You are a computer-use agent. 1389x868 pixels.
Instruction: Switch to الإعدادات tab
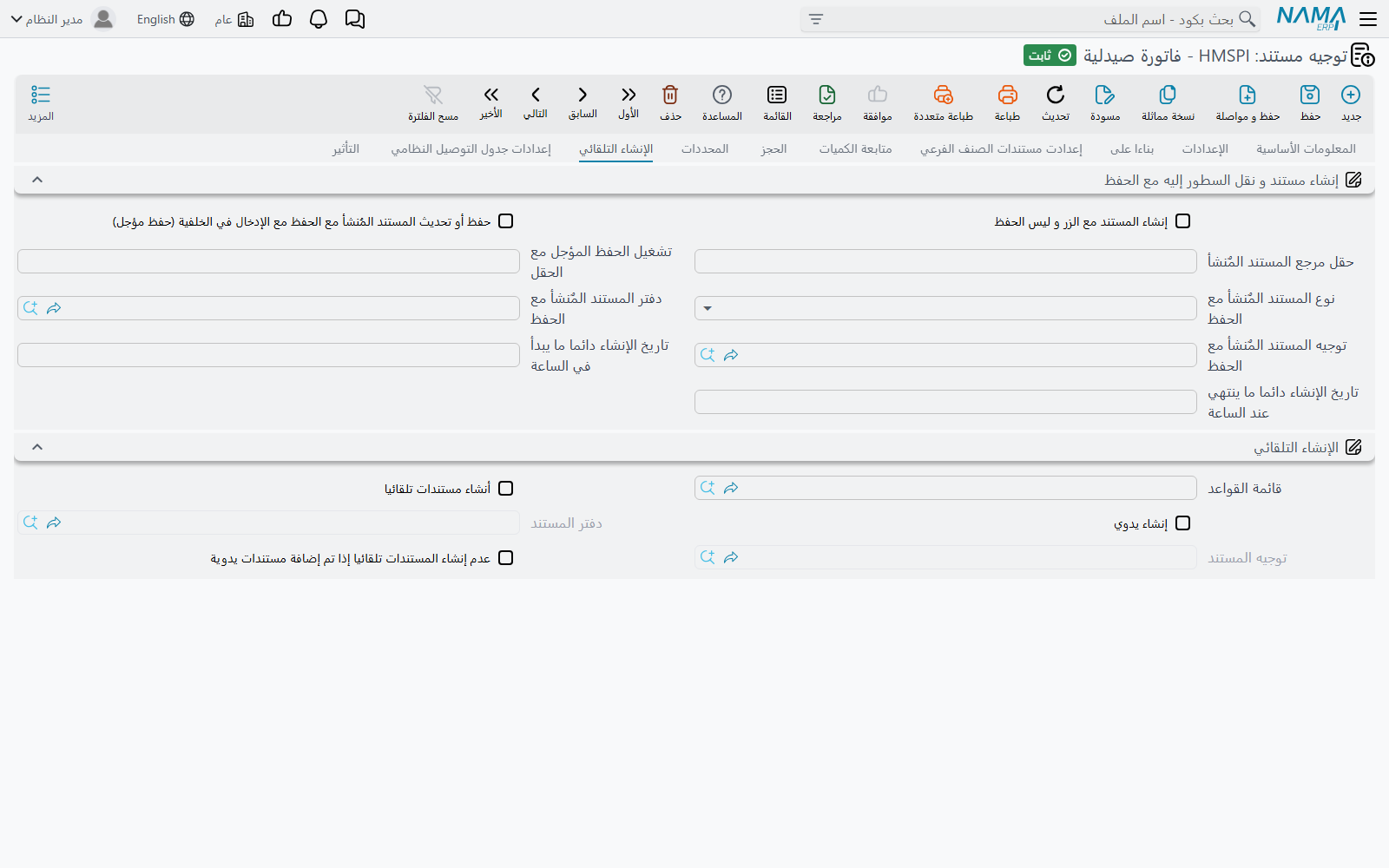[1205, 149]
